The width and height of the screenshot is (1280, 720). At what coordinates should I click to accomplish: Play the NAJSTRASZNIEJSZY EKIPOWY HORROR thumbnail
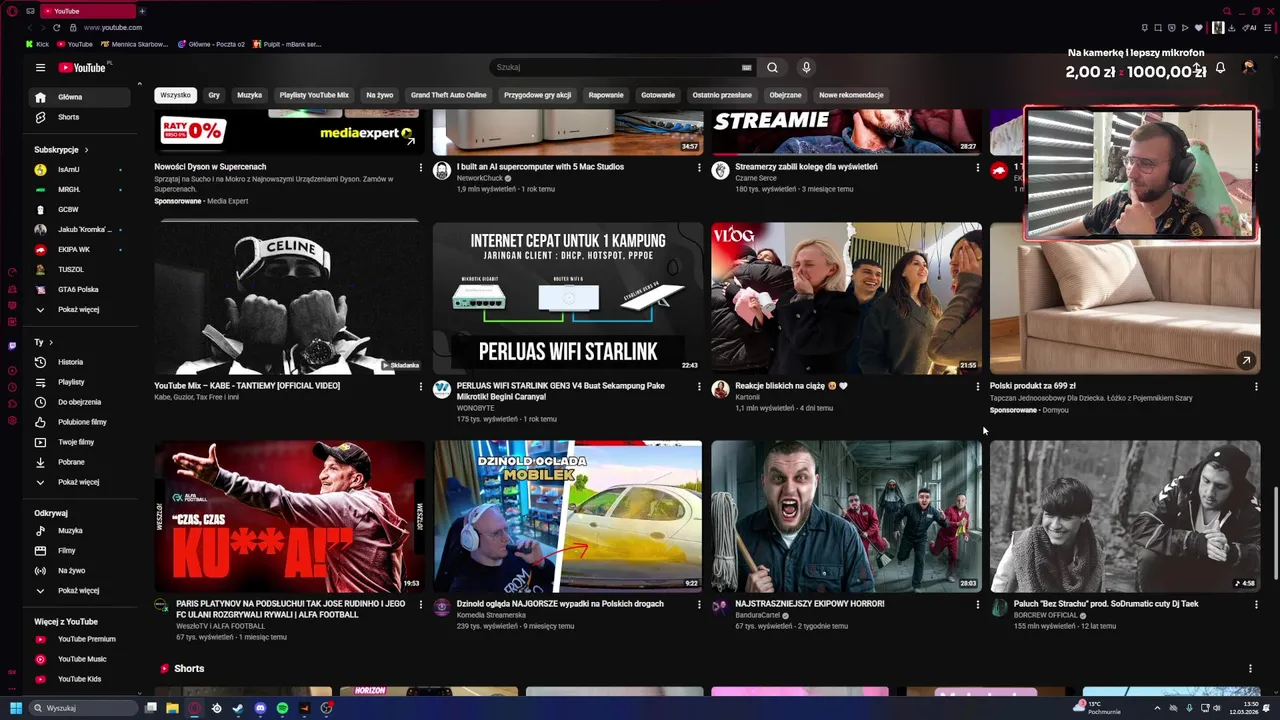point(846,516)
